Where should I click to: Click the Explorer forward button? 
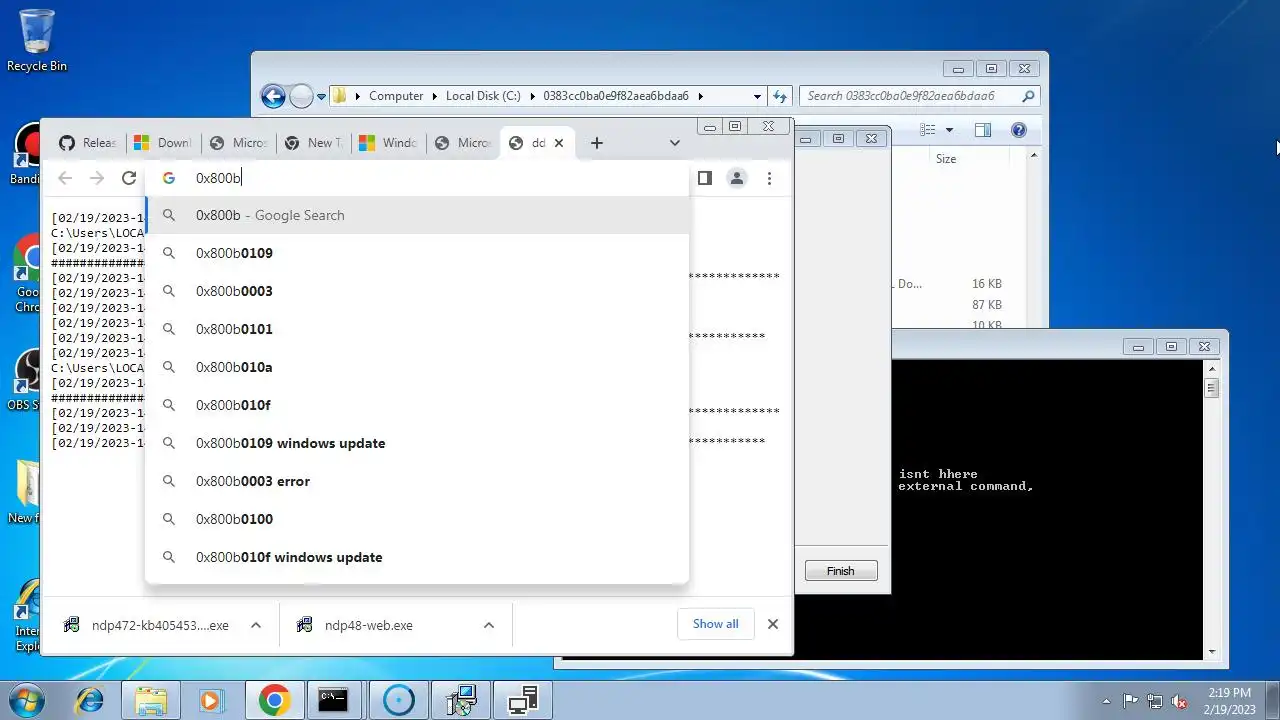pyautogui.click(x=301, y=96)
